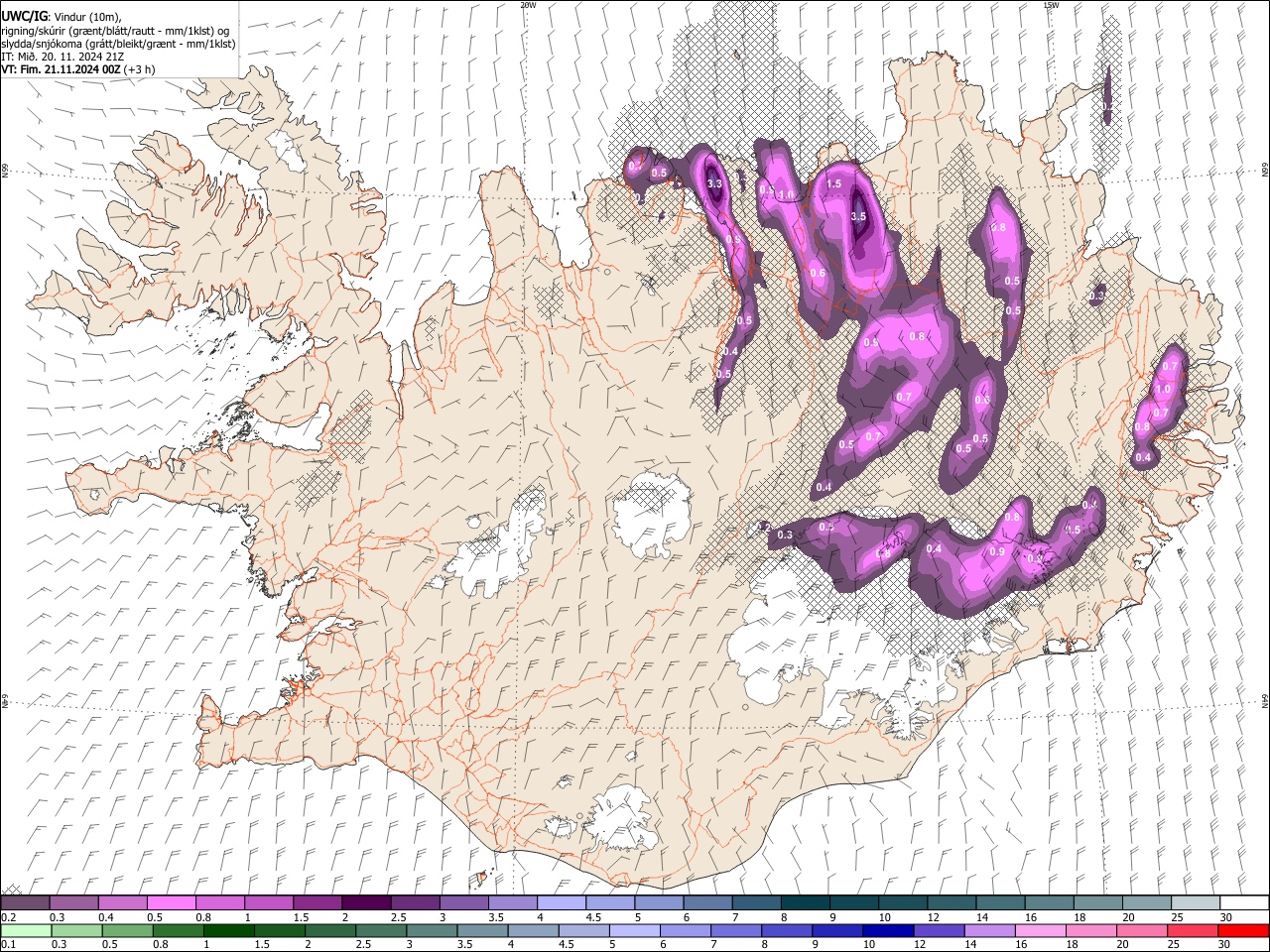Image resolution: width=1270 pixels, height=952 pixels.
Task: Select the darkest green rain swatch between 1 and 1.5
Action: point(229,930)
